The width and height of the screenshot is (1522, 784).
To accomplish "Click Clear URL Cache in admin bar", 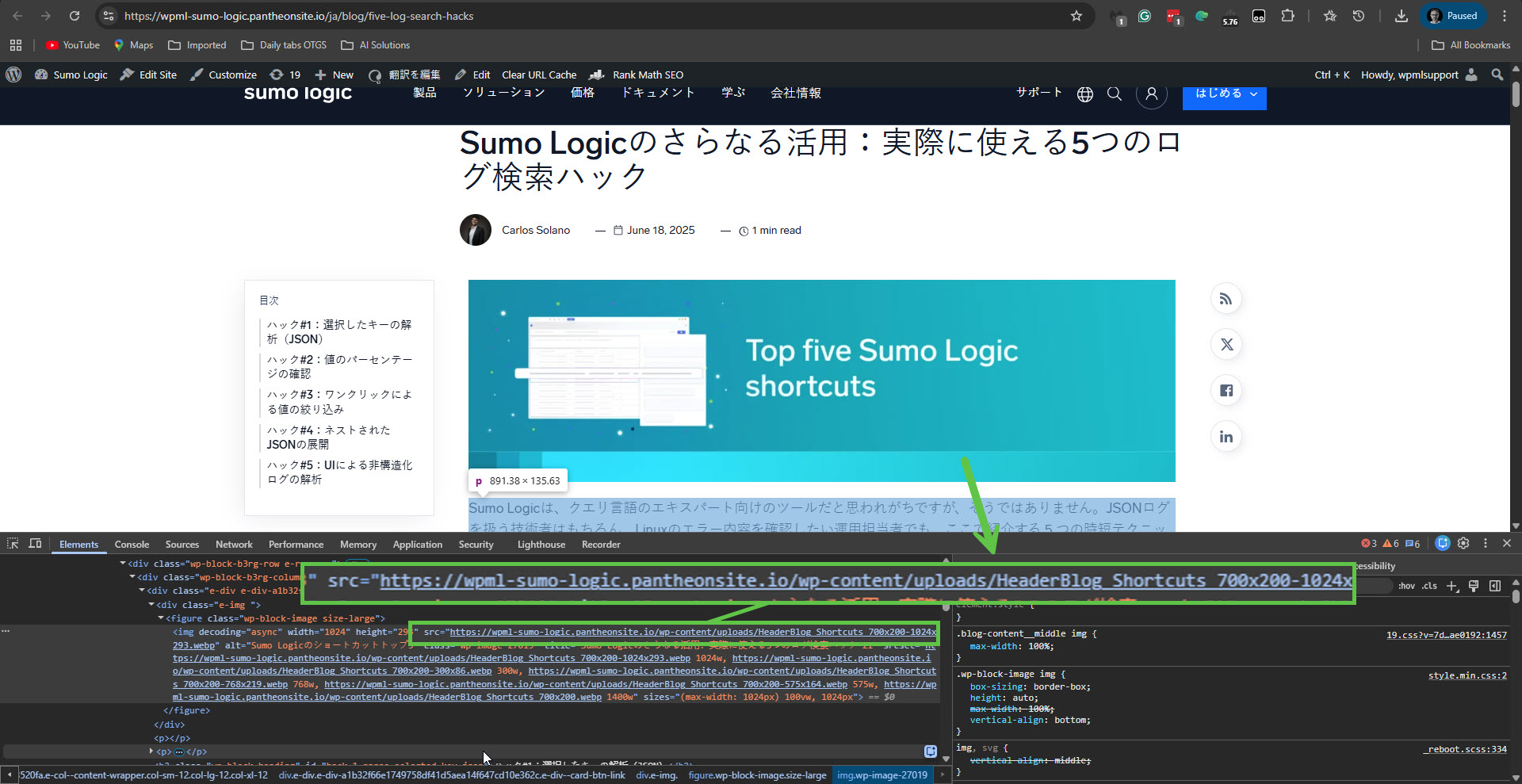I will (538, 75).
